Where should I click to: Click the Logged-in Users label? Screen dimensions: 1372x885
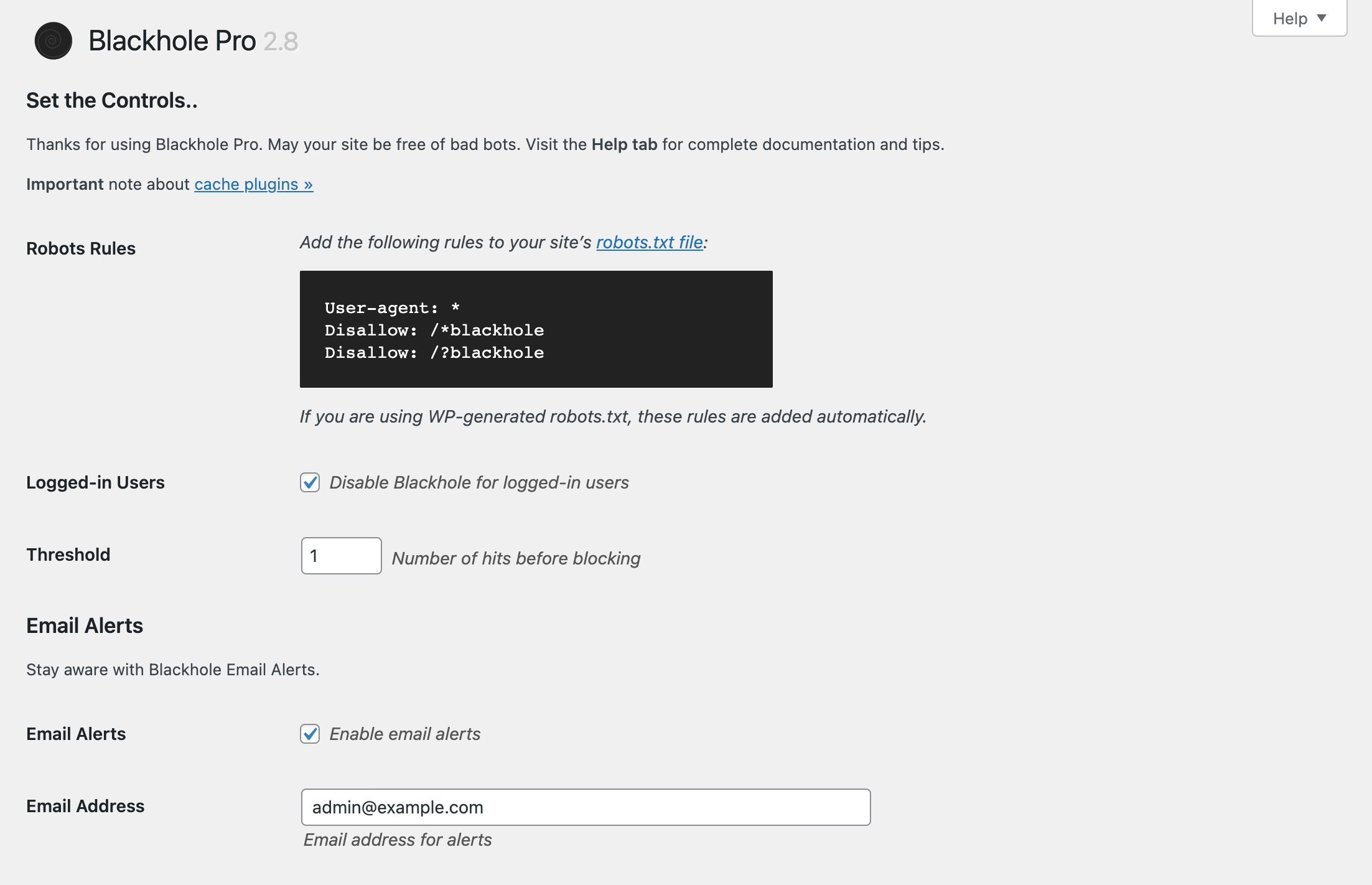point(96,482)
